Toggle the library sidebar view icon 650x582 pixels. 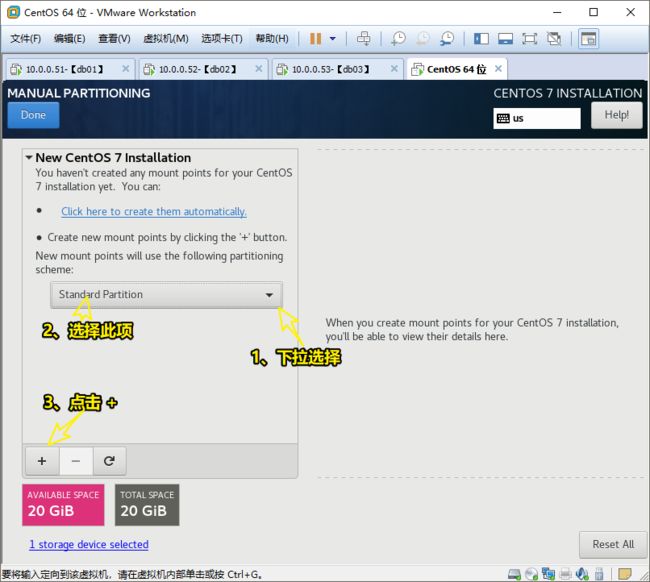(x=481, y=39)
